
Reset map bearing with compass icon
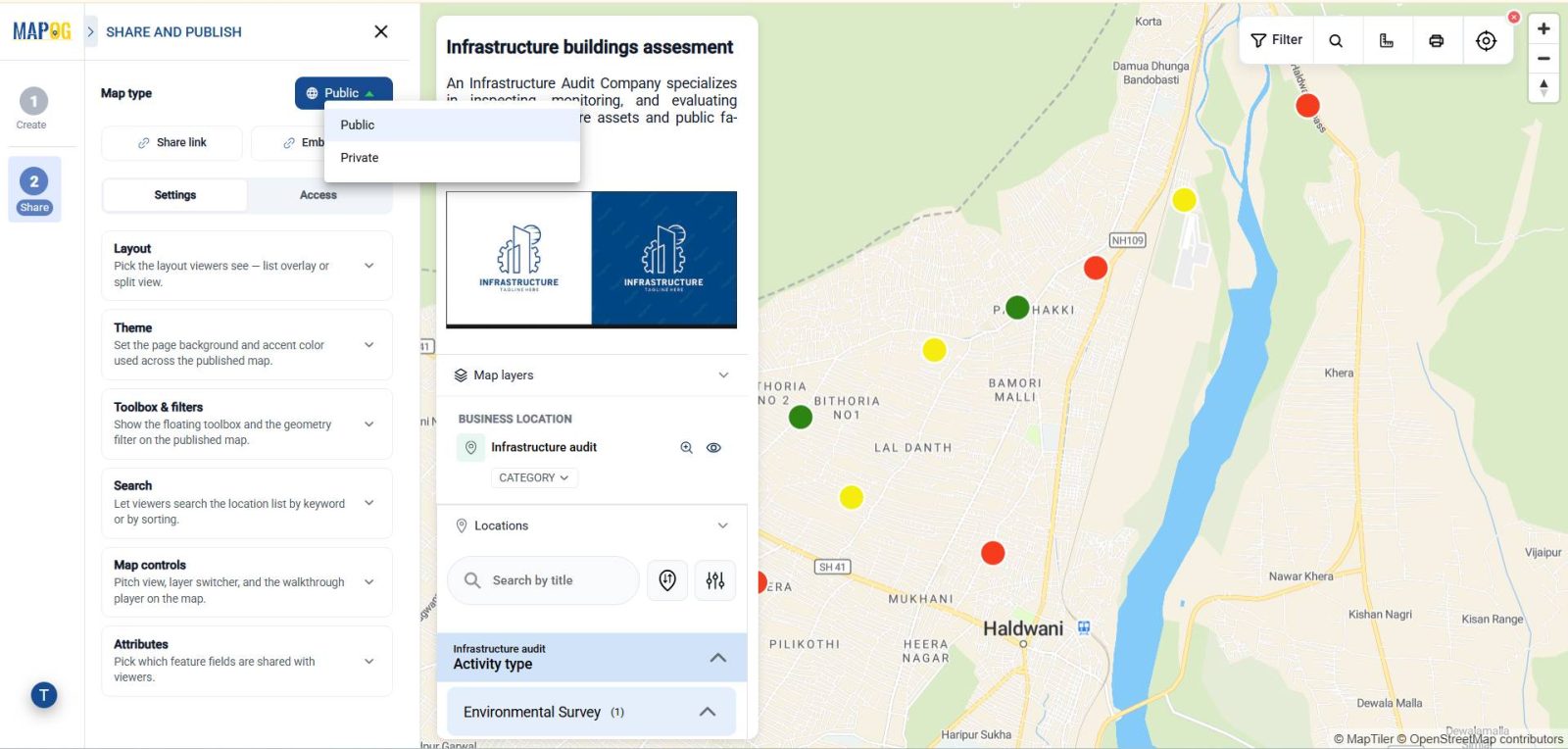(x=1543, y=87)
